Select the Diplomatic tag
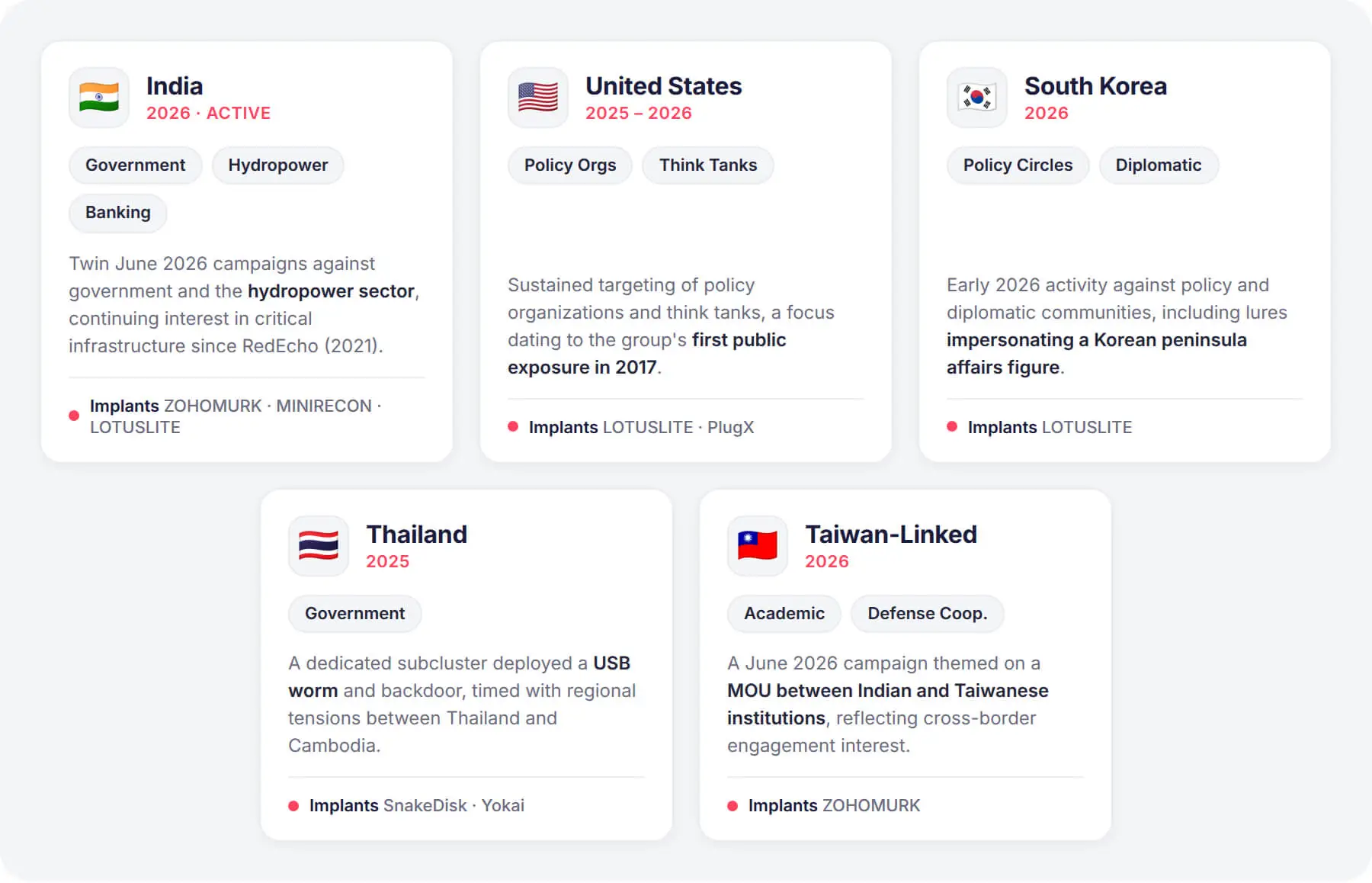 pos(1159,165)
